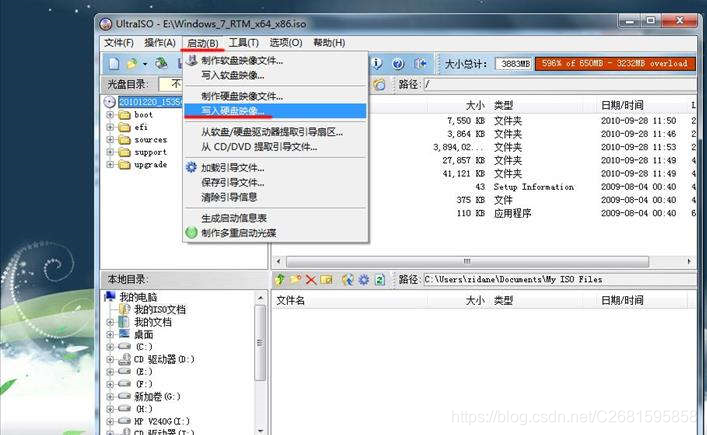Screen dimensions: 707x435
Task: Choose 制作多重启动光碟 menu entry
Action: pyautogui.click(x=275, y=233)
